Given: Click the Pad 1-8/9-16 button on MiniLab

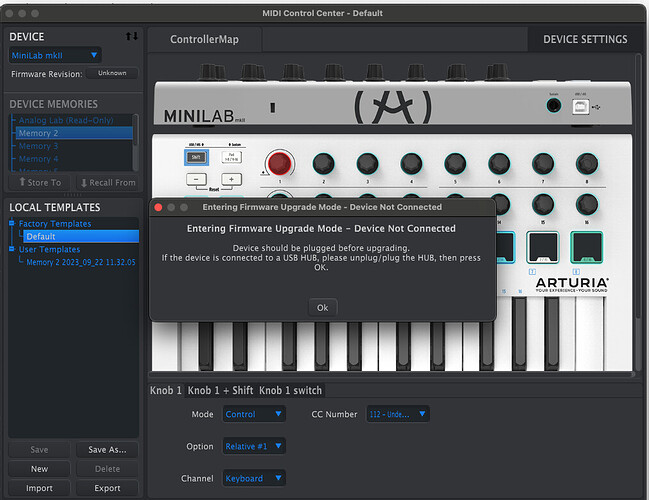Looking at the screenshot, I should [x=231, y=157].
